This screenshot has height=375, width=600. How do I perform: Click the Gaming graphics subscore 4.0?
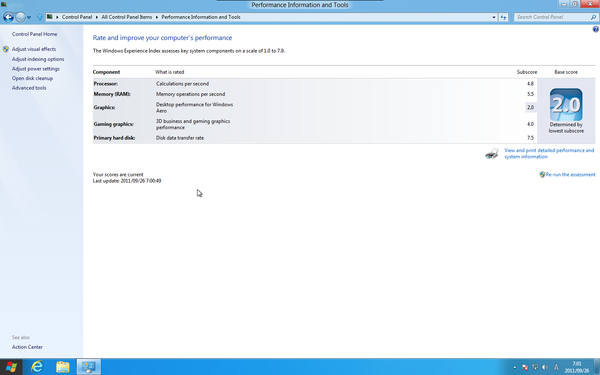[x=530, y=124]
